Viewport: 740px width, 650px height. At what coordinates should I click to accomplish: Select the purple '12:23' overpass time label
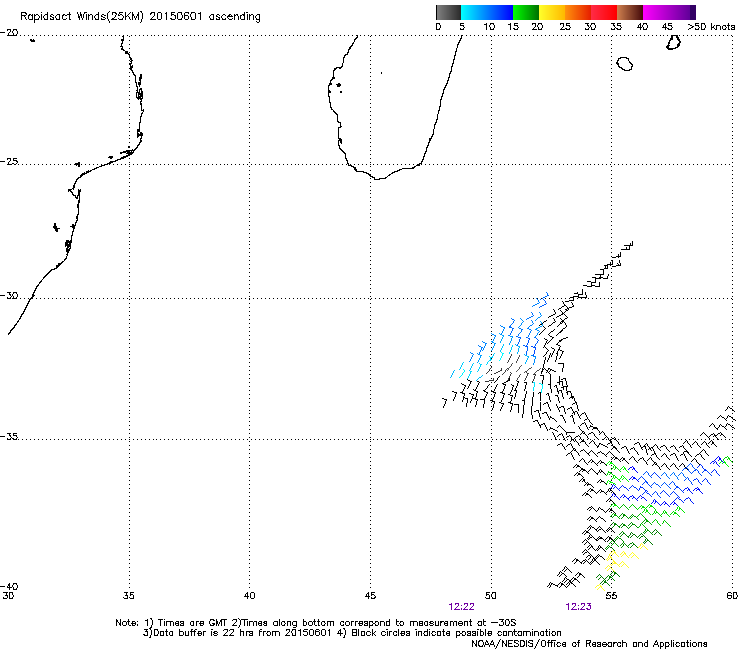[x=578, y=607]
